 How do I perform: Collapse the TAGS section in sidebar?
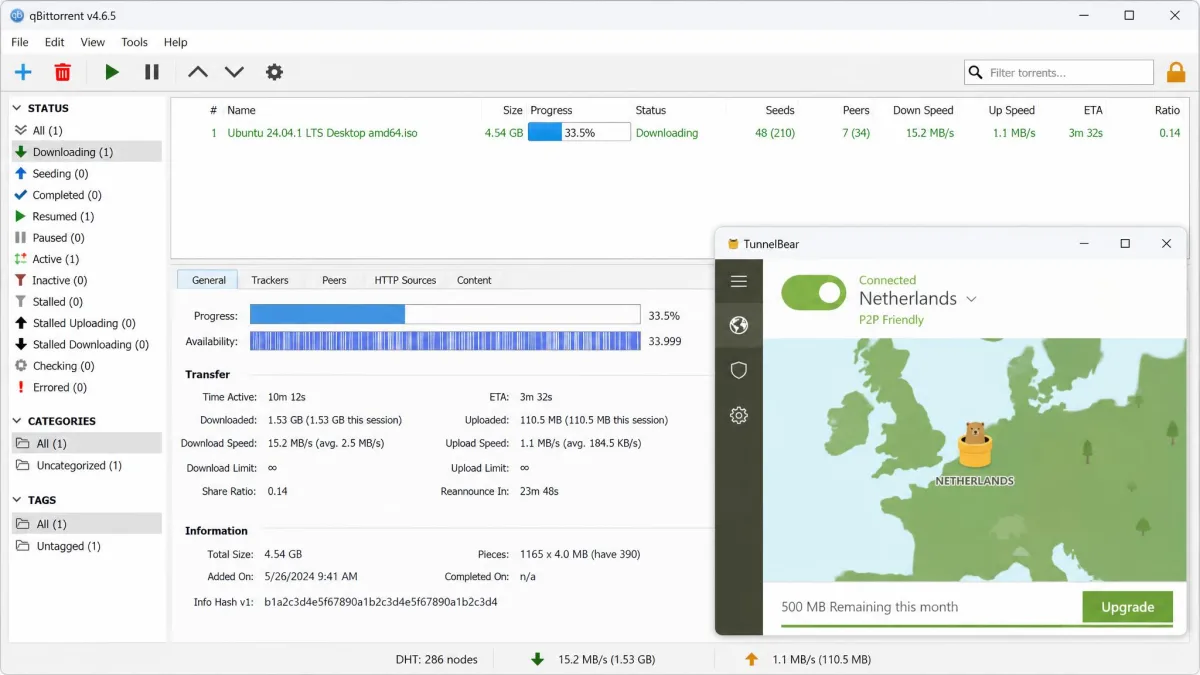pyautogui.click(x=17, y=500)
